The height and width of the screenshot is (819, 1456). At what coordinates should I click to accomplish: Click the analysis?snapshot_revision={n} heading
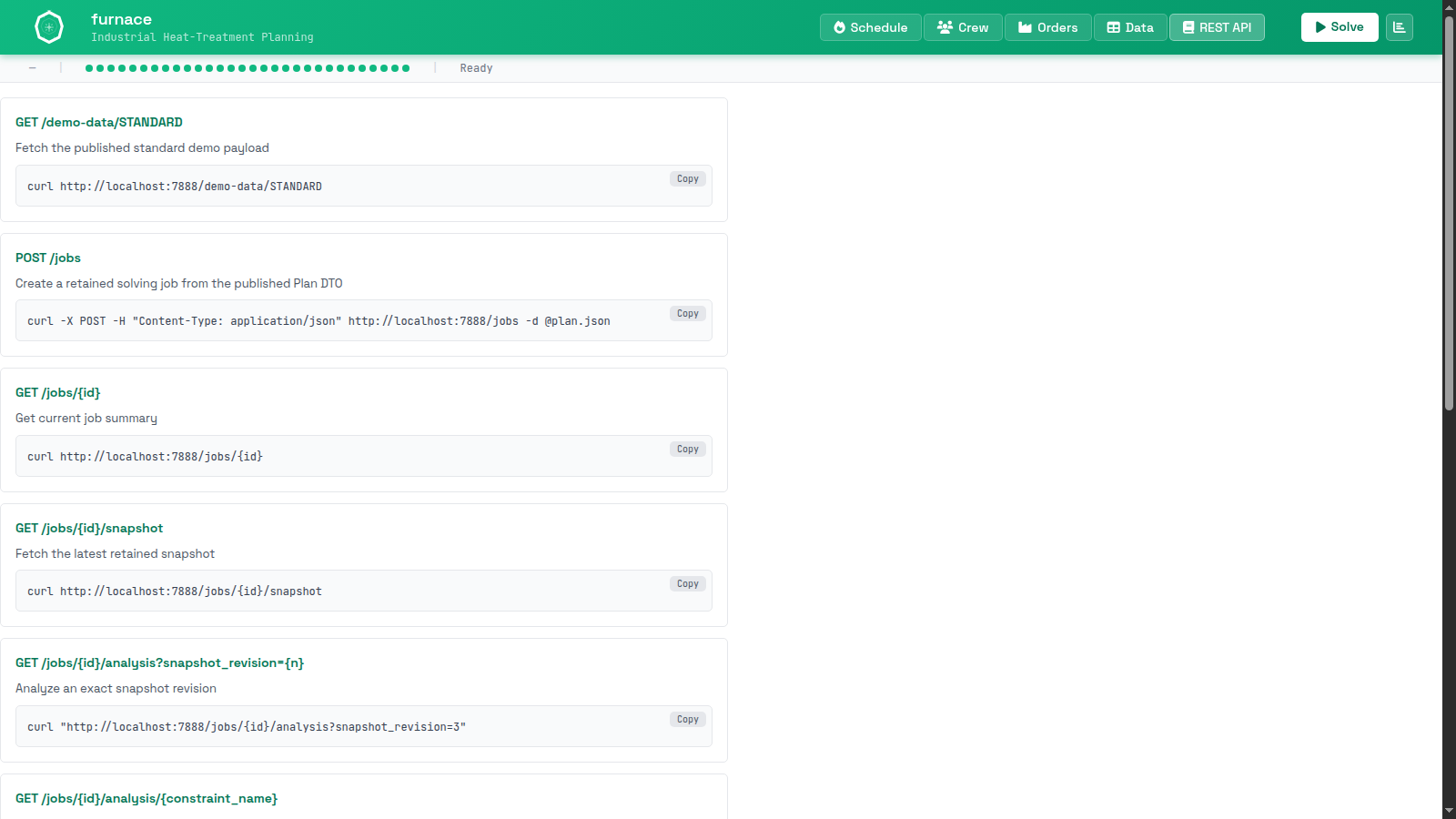tap(159, 662)
